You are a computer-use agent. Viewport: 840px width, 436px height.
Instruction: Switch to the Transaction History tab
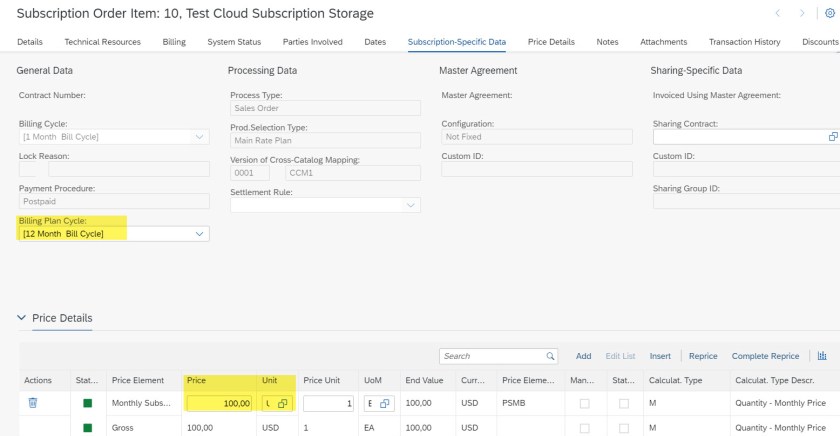point(744,41)
